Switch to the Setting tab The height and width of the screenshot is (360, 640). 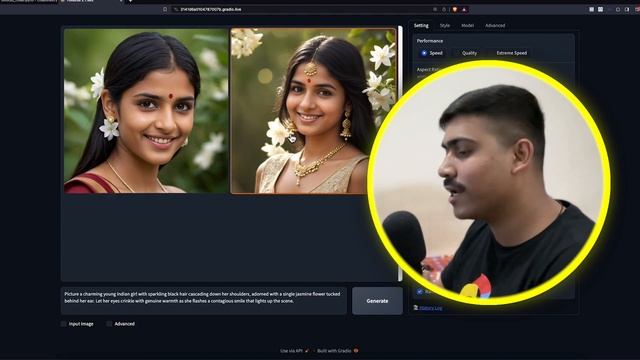point(421,25)
